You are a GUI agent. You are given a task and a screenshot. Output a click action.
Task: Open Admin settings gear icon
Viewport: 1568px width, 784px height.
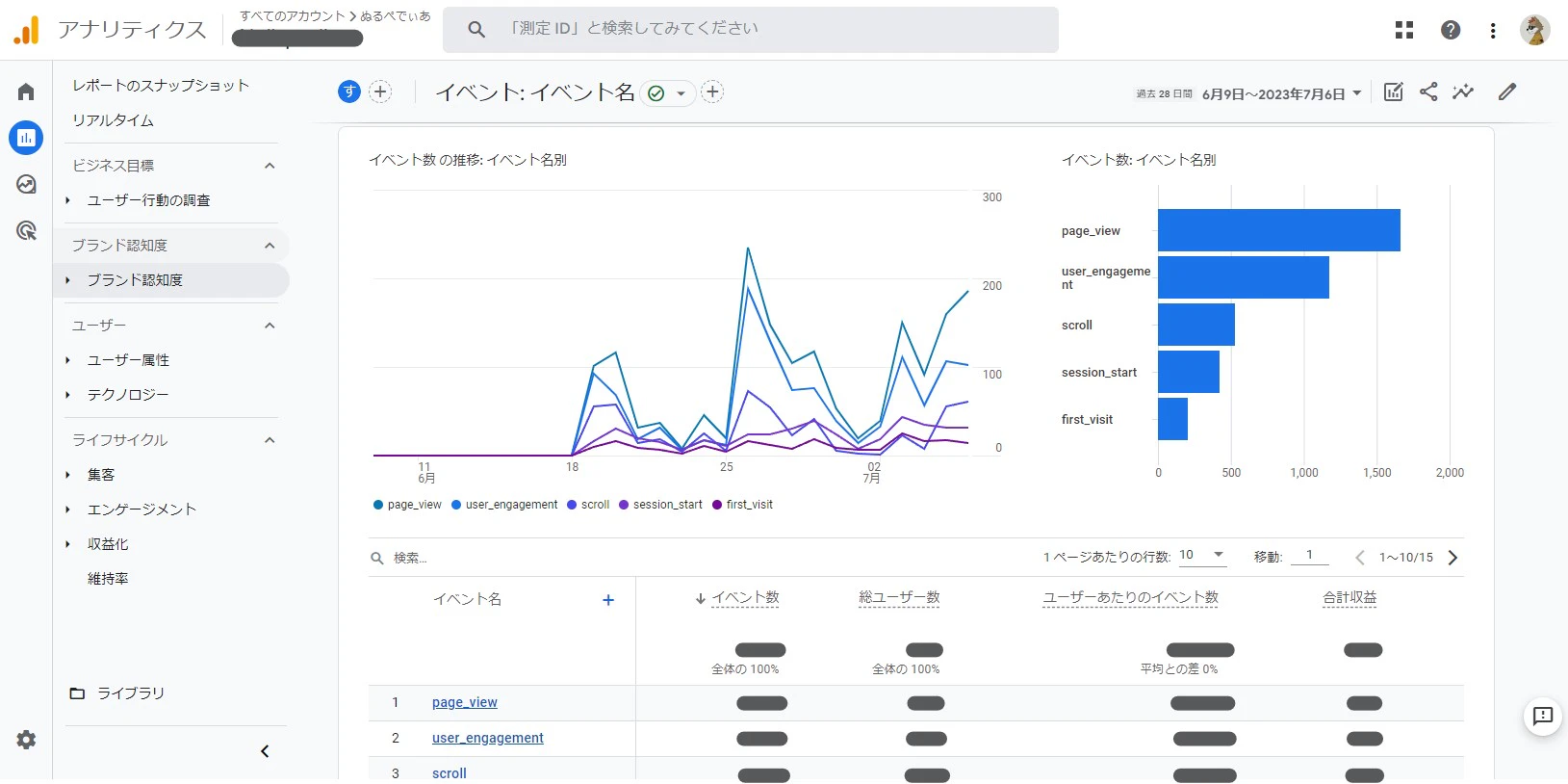[x=26, y=740]
